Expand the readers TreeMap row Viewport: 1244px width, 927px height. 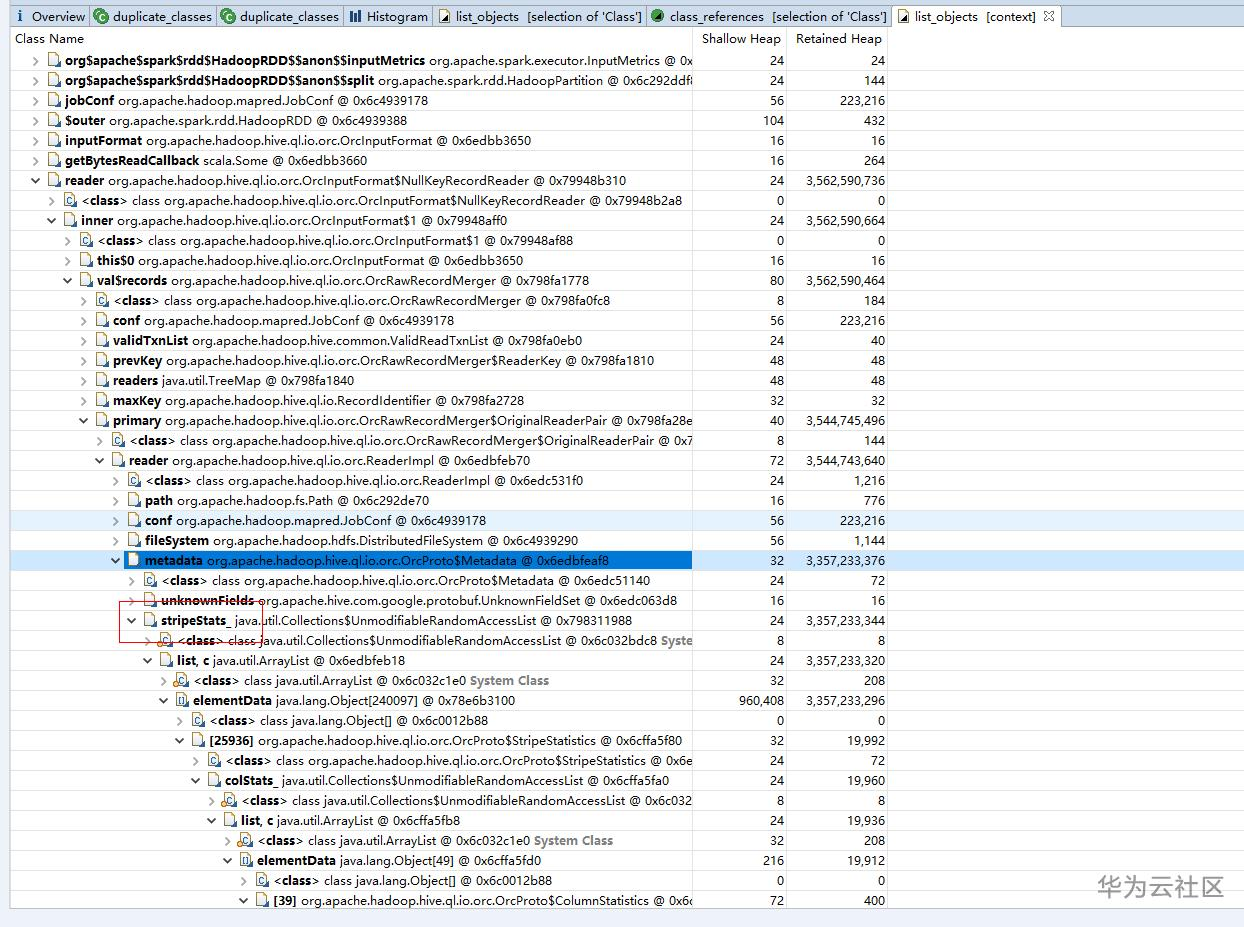(84, 380)
